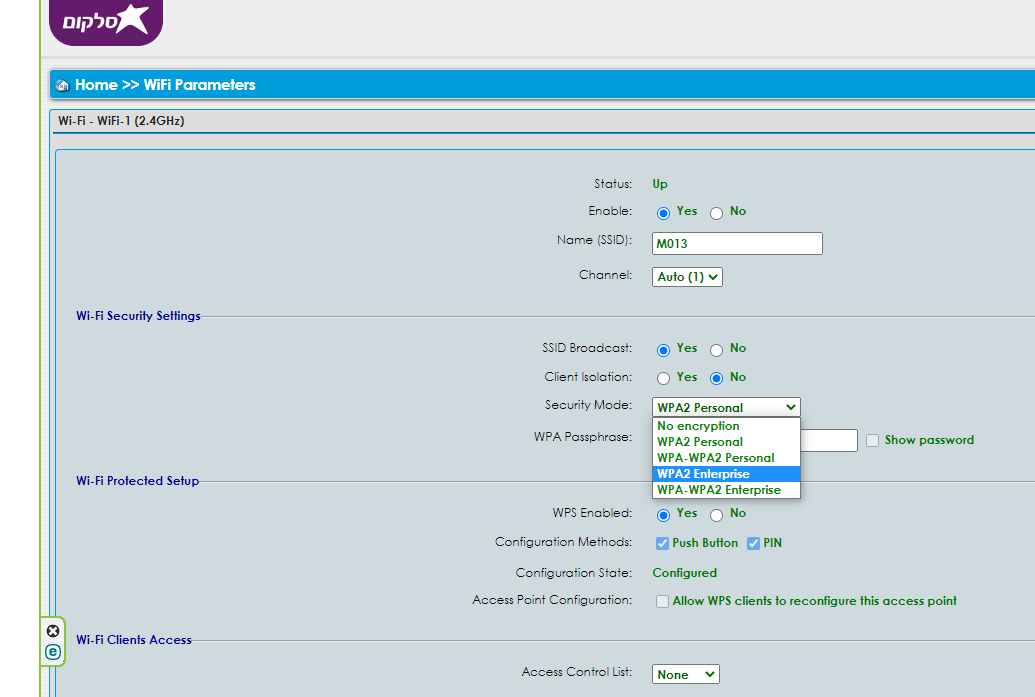Go to Home breadcrumb link
The width and height of the screenshot is (1035, 697).
(96, 85)
